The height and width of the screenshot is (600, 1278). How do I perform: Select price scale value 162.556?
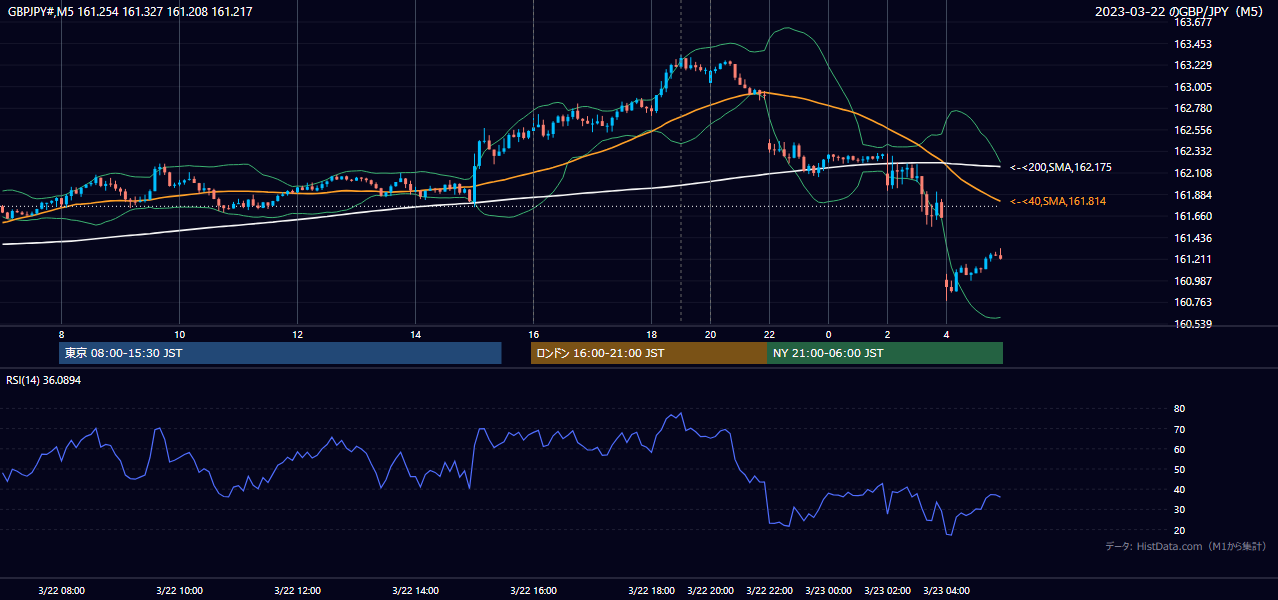pyautogui.click(x=1192, y=130)
